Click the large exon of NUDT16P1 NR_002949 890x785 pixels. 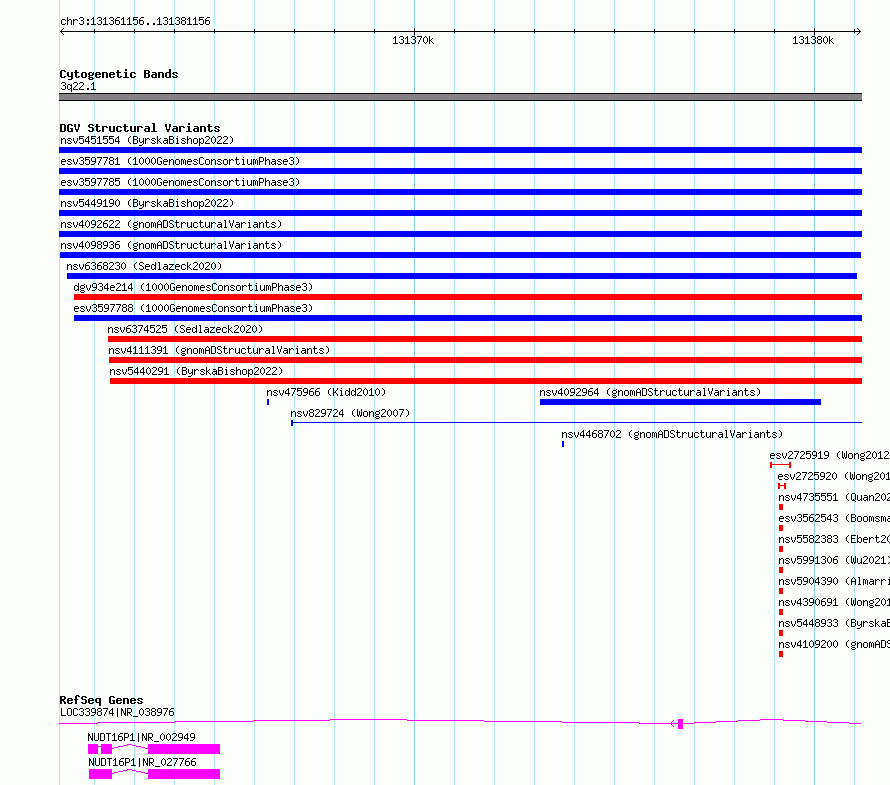[184, 749]
